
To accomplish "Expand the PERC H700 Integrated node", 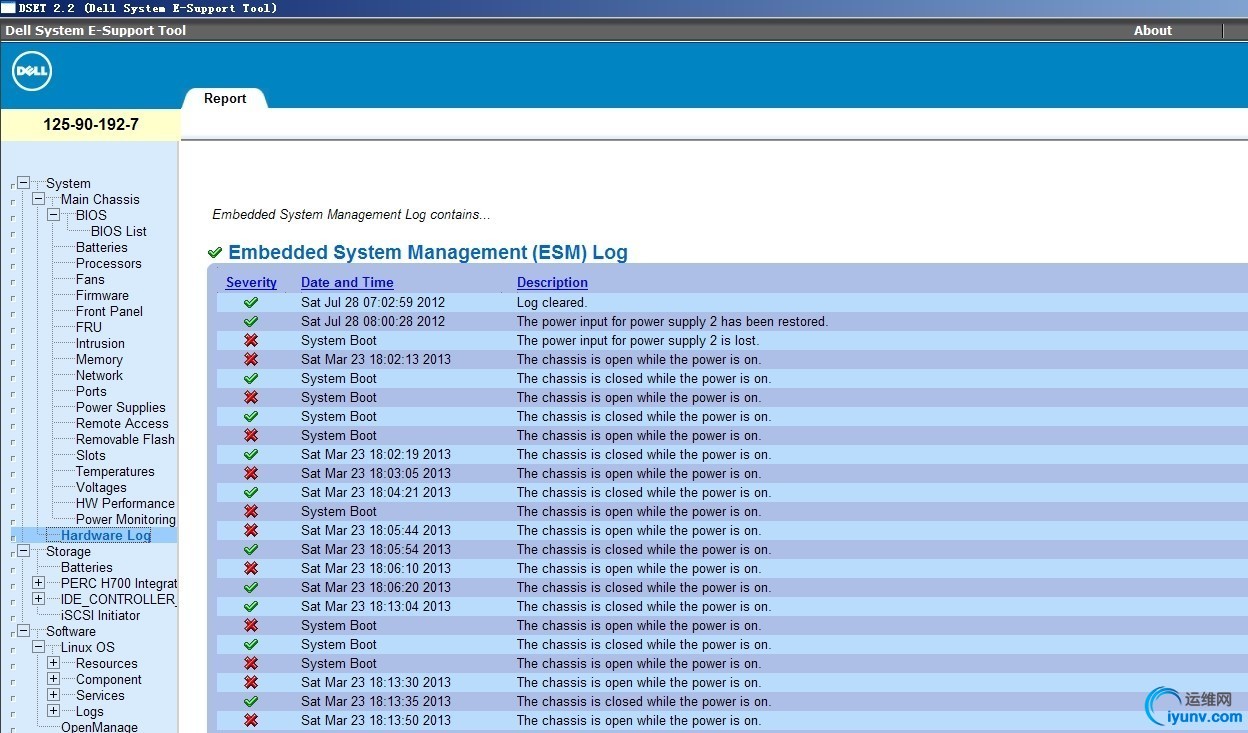I will [38, 583].
